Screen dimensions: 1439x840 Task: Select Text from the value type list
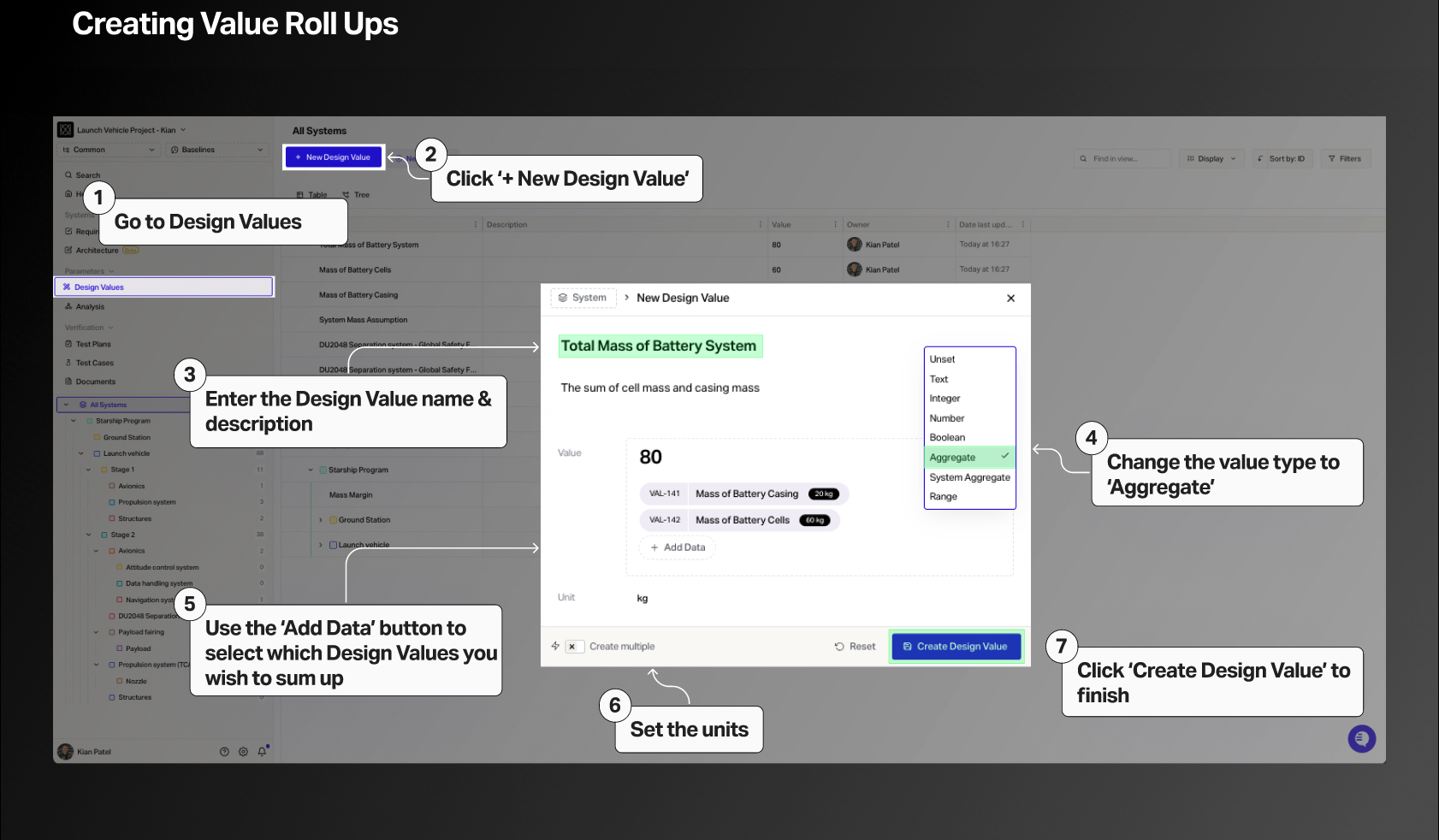[x=969, y=379]
